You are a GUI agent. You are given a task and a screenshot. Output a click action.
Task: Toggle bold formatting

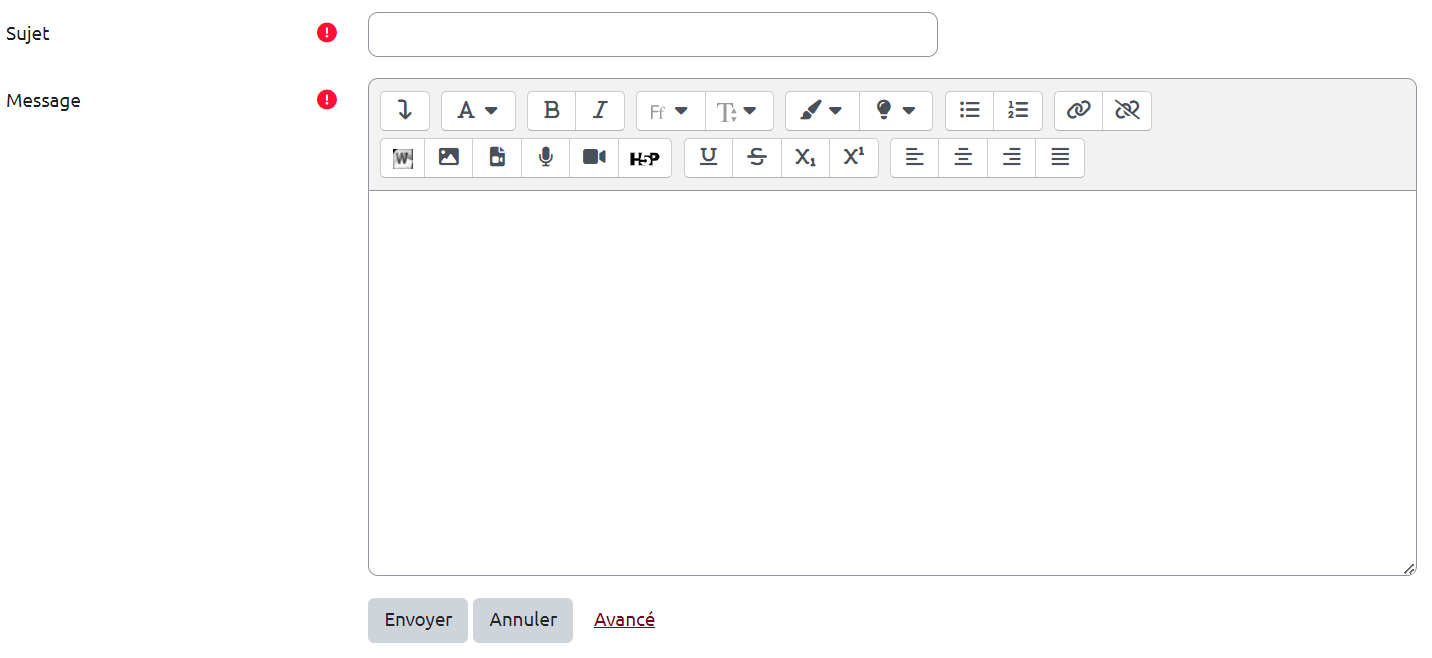click(x=551, y=111)
